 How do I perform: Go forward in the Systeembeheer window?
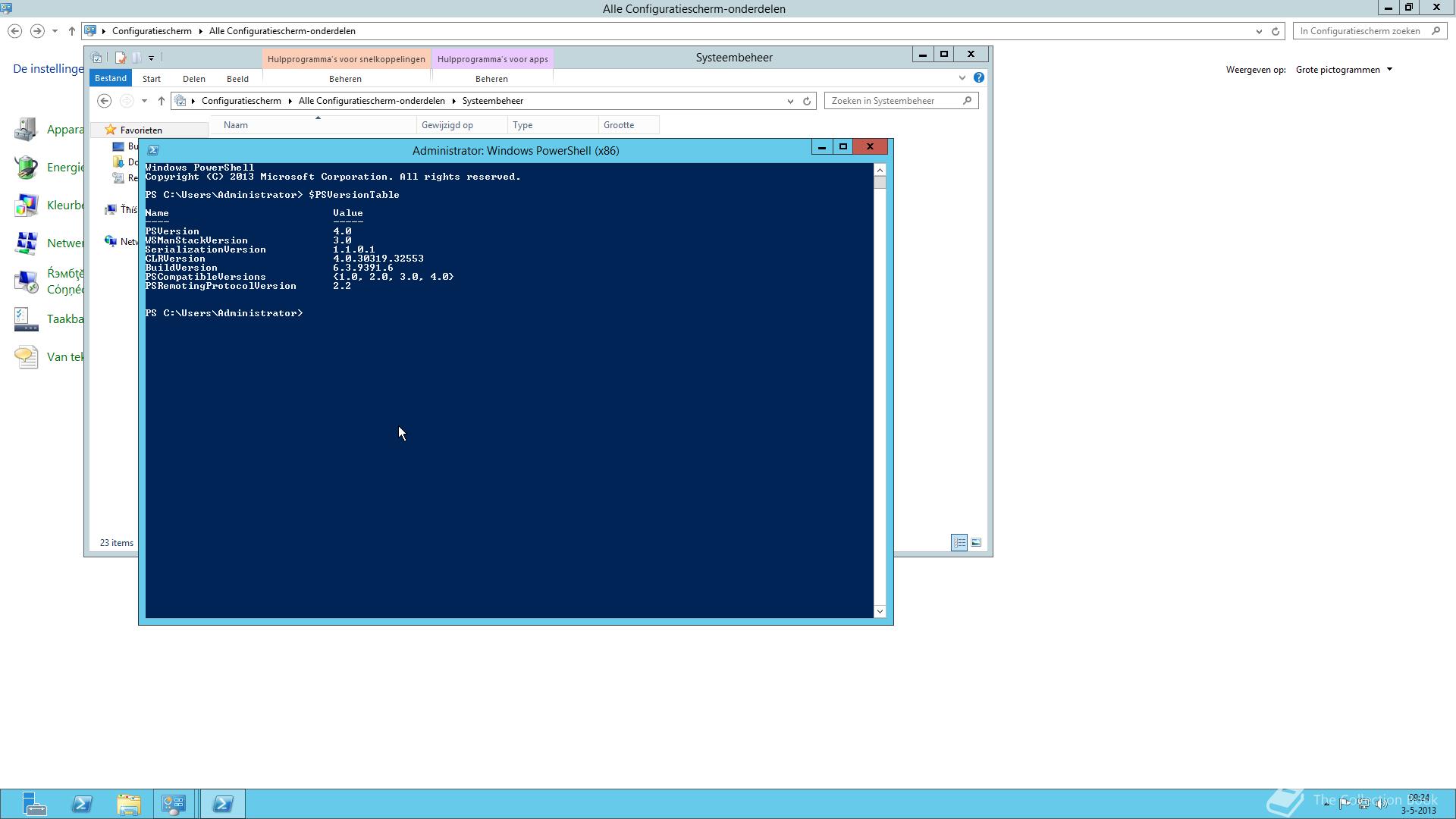127,101
